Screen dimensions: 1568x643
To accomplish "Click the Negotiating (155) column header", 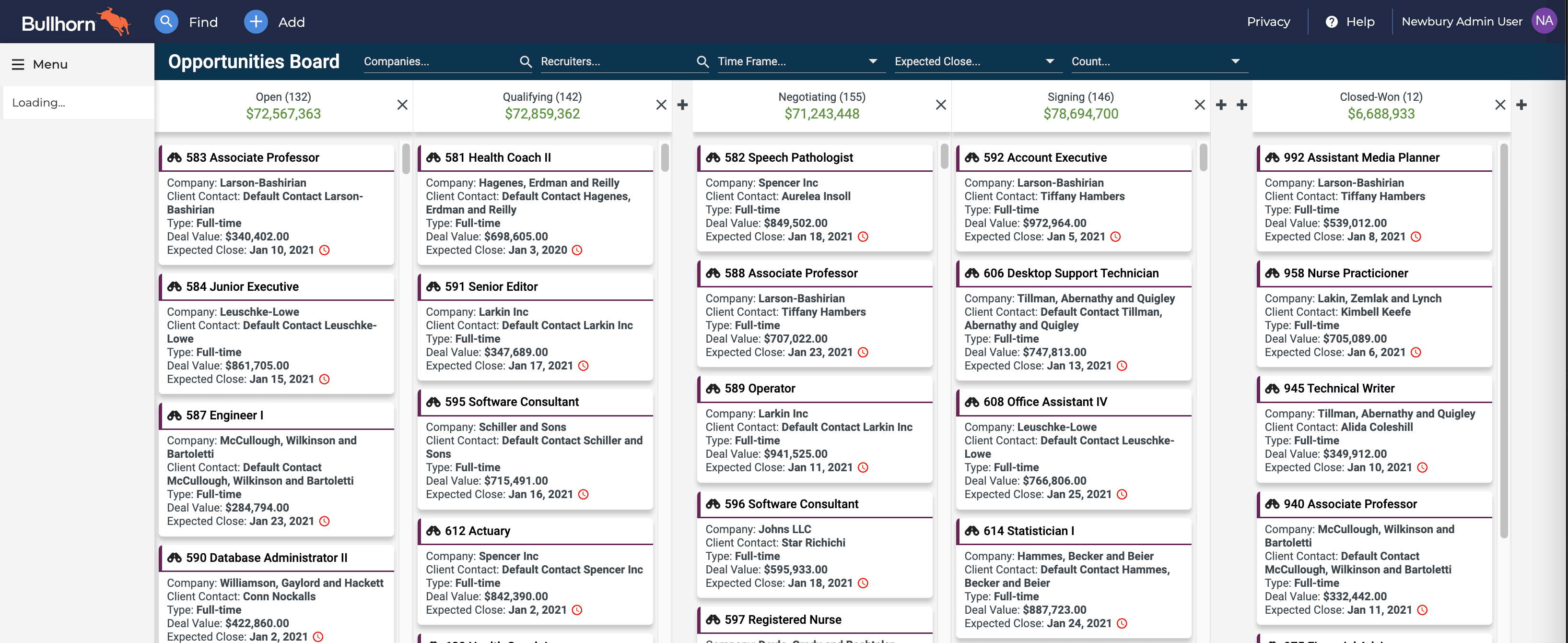I will point(822,97).
